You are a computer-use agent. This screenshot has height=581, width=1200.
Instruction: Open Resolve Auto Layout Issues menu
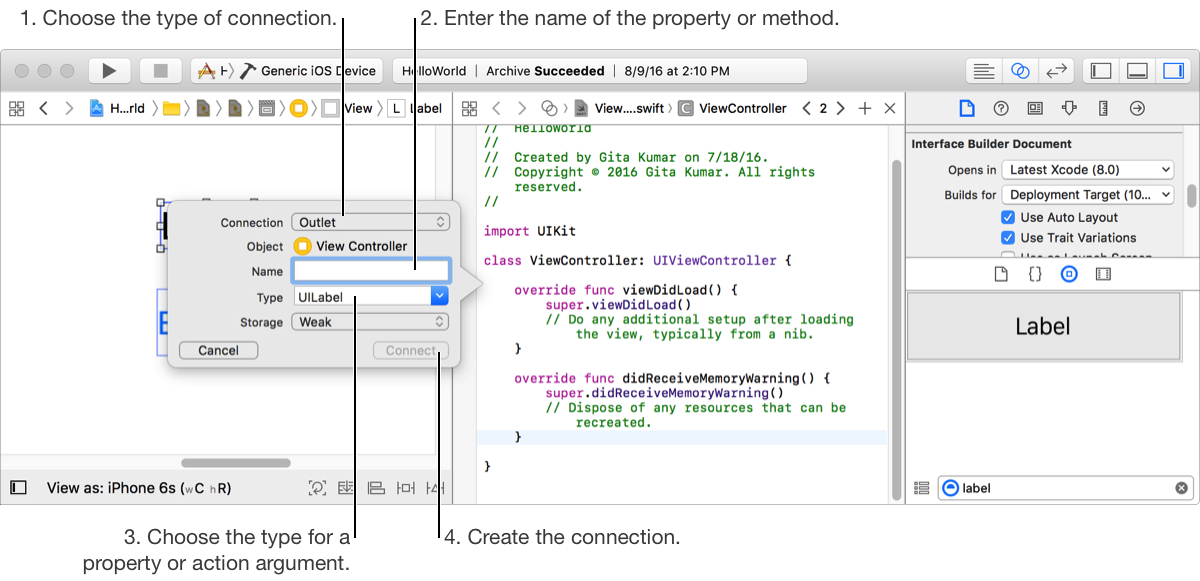(x=435, y=488)
